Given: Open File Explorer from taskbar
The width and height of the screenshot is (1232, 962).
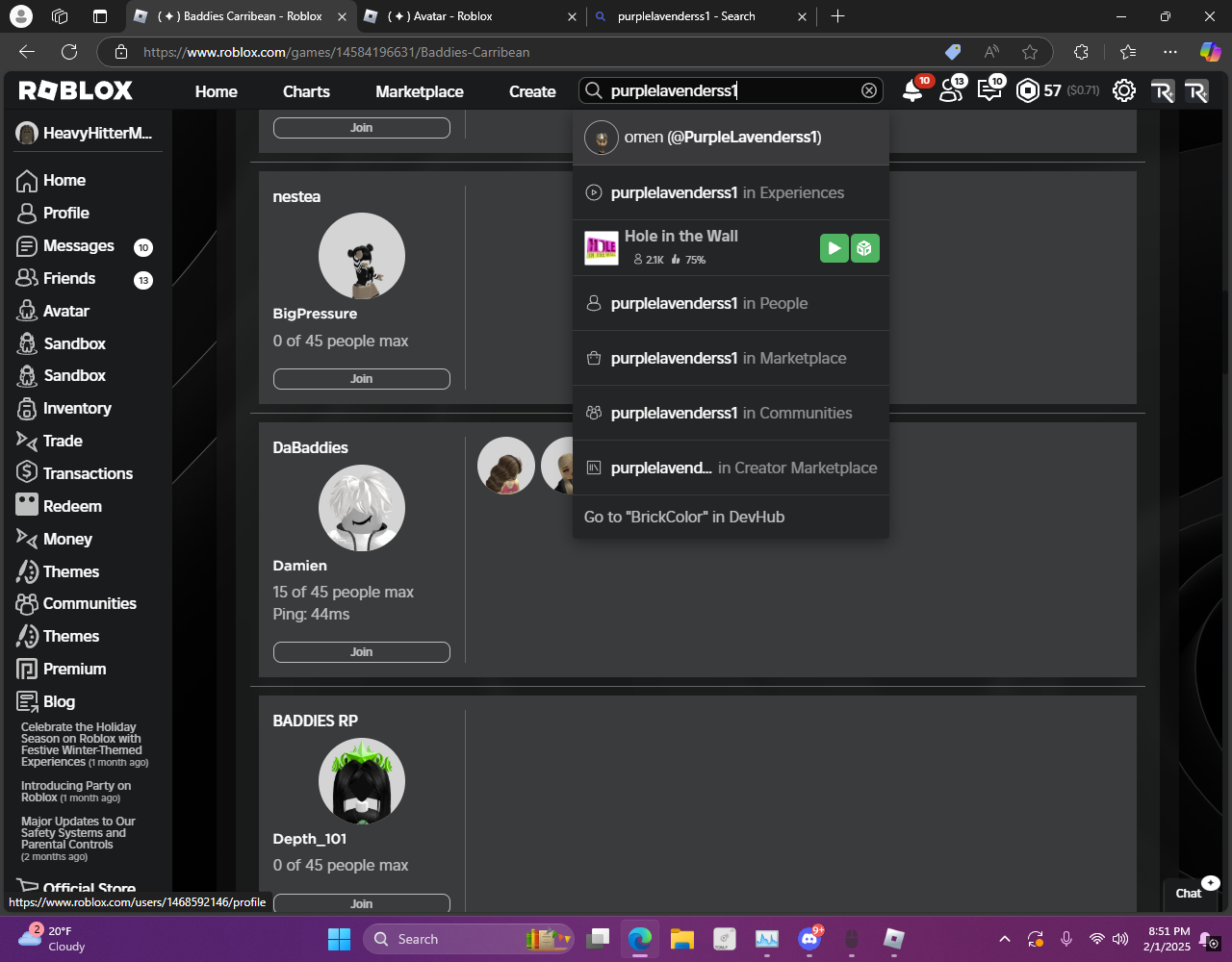Looking at the screenshot, I should coord(682,939).
